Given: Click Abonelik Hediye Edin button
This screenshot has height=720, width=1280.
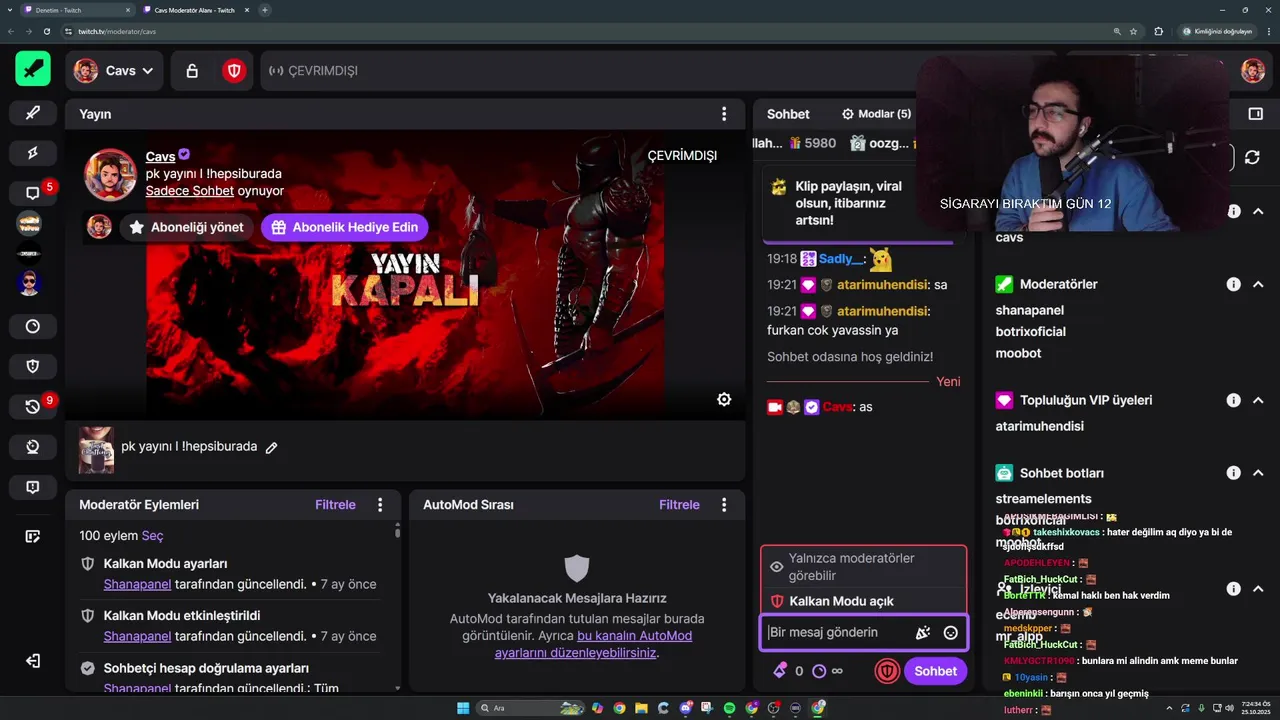Looking at the screenshot, I should [x=345, y=227].
